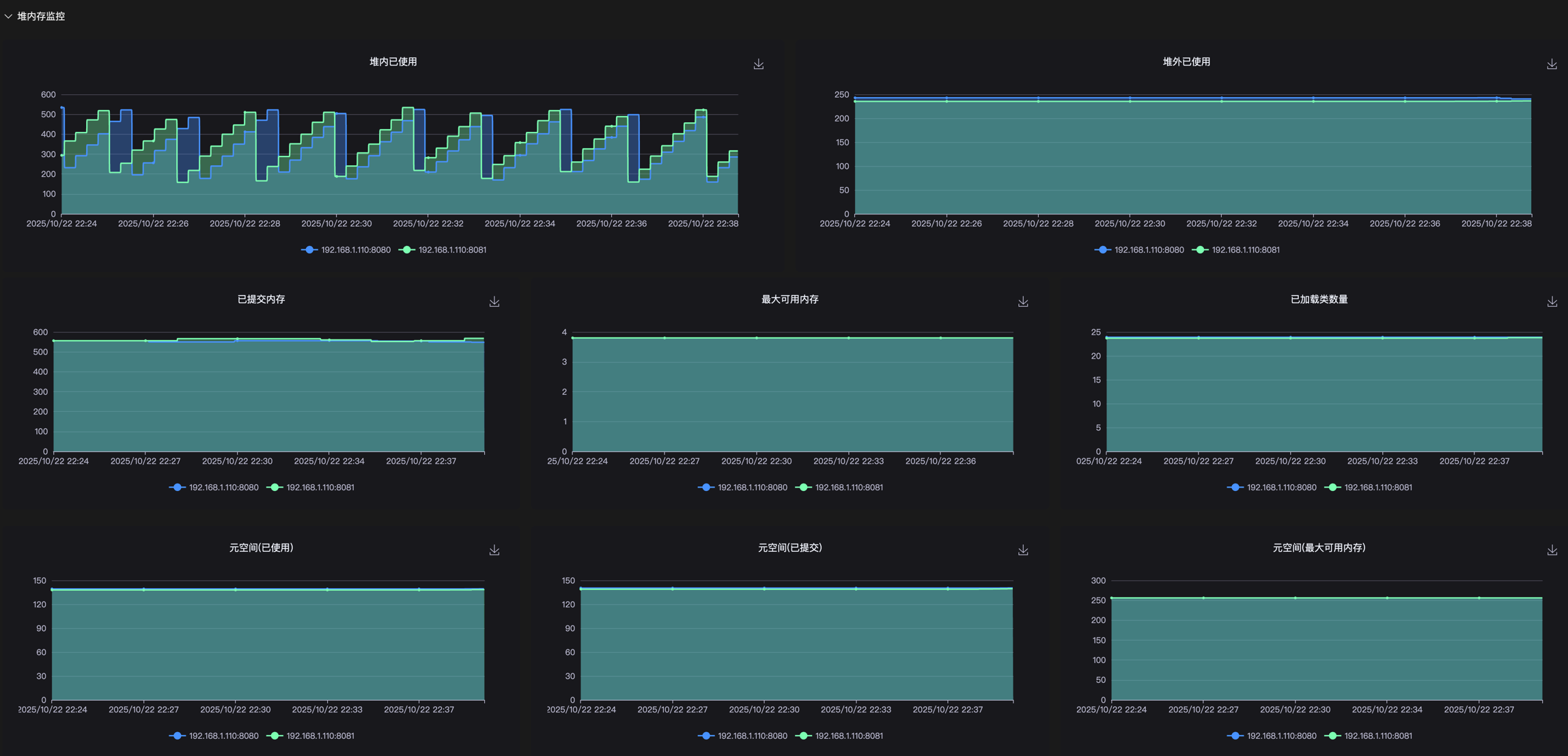Download the 最大可用内存 chart image

[1023, 302]
